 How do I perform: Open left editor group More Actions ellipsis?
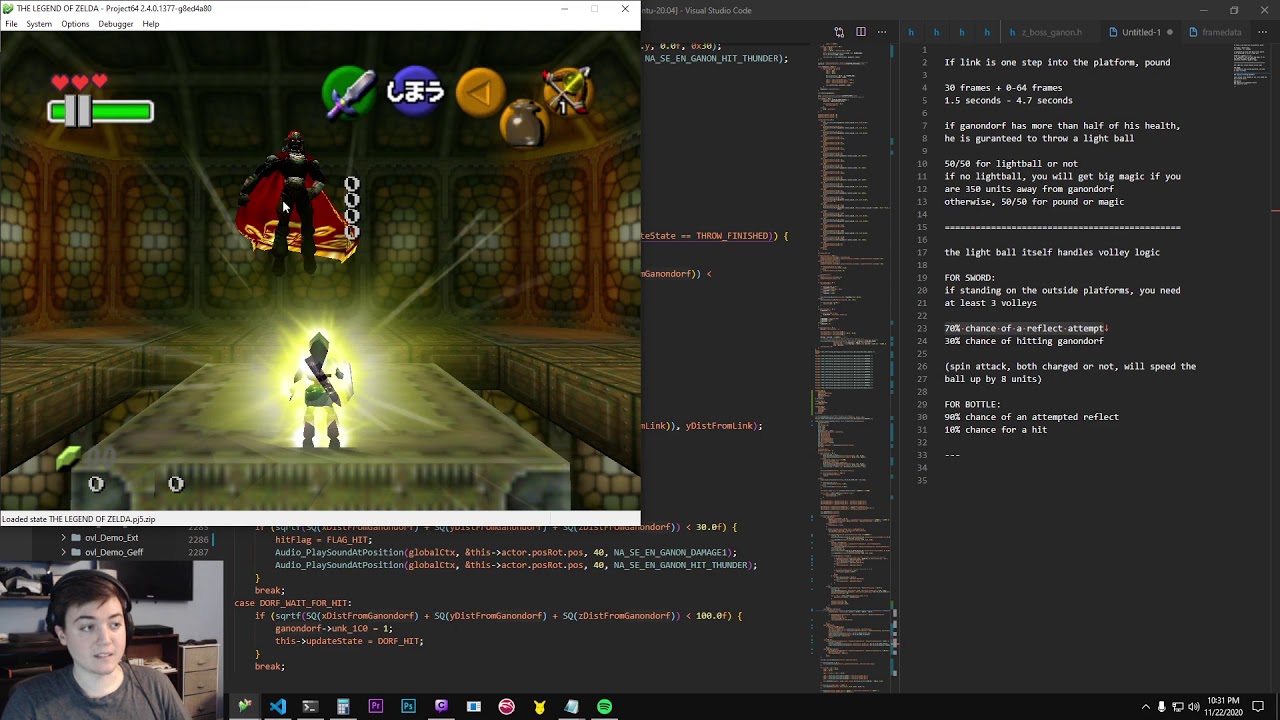coord(881,32)
